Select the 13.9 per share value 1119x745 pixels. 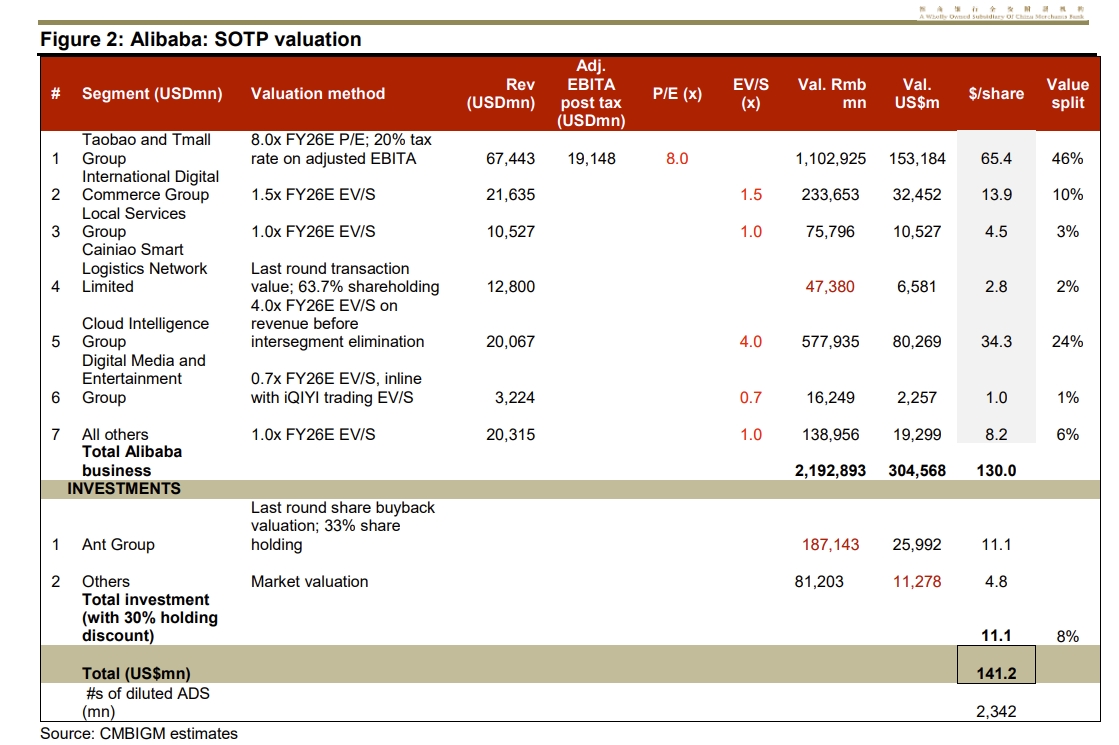(996, 195)
